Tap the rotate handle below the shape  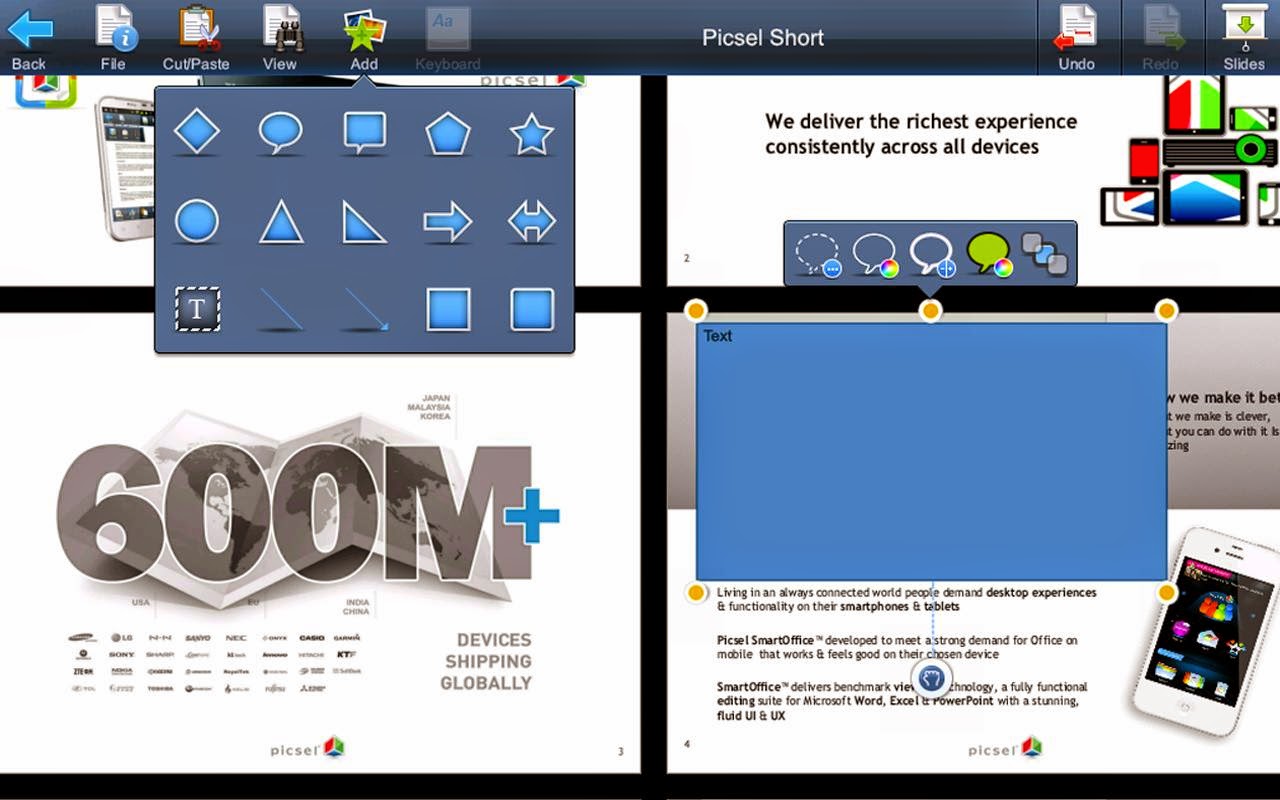pos(931,679)
